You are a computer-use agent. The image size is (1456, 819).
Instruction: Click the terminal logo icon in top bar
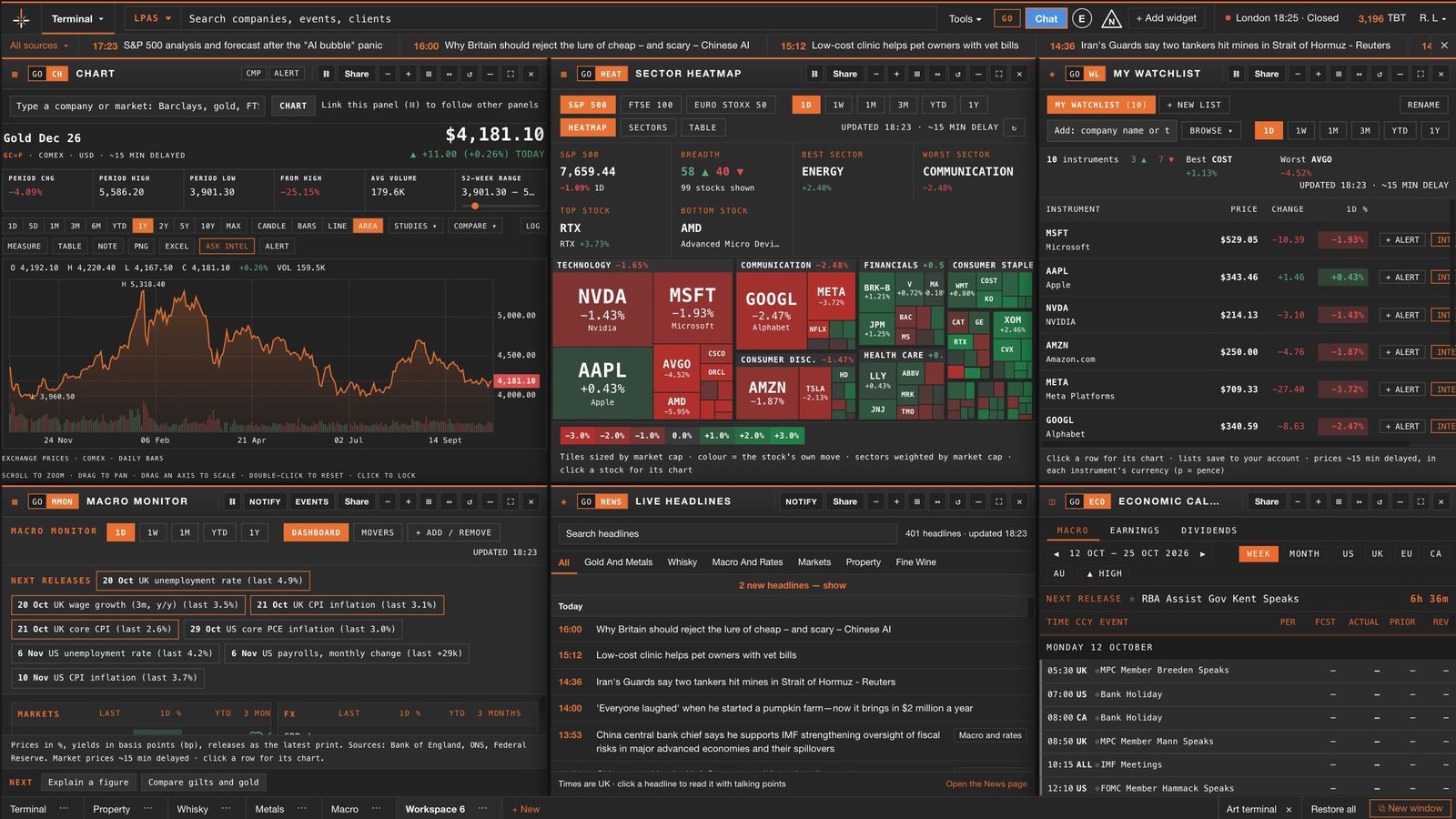[x=21, y=18]
